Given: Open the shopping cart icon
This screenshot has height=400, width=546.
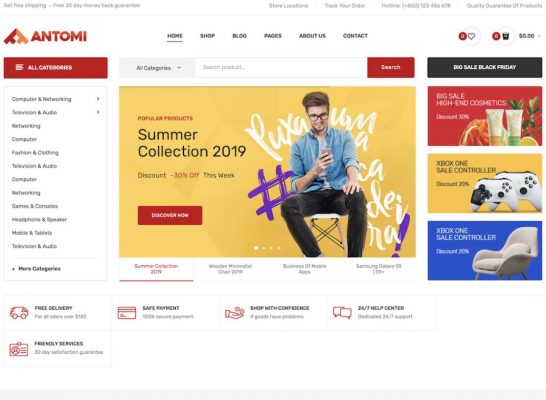Looking at the screenshot, I should tap(506, 36).
